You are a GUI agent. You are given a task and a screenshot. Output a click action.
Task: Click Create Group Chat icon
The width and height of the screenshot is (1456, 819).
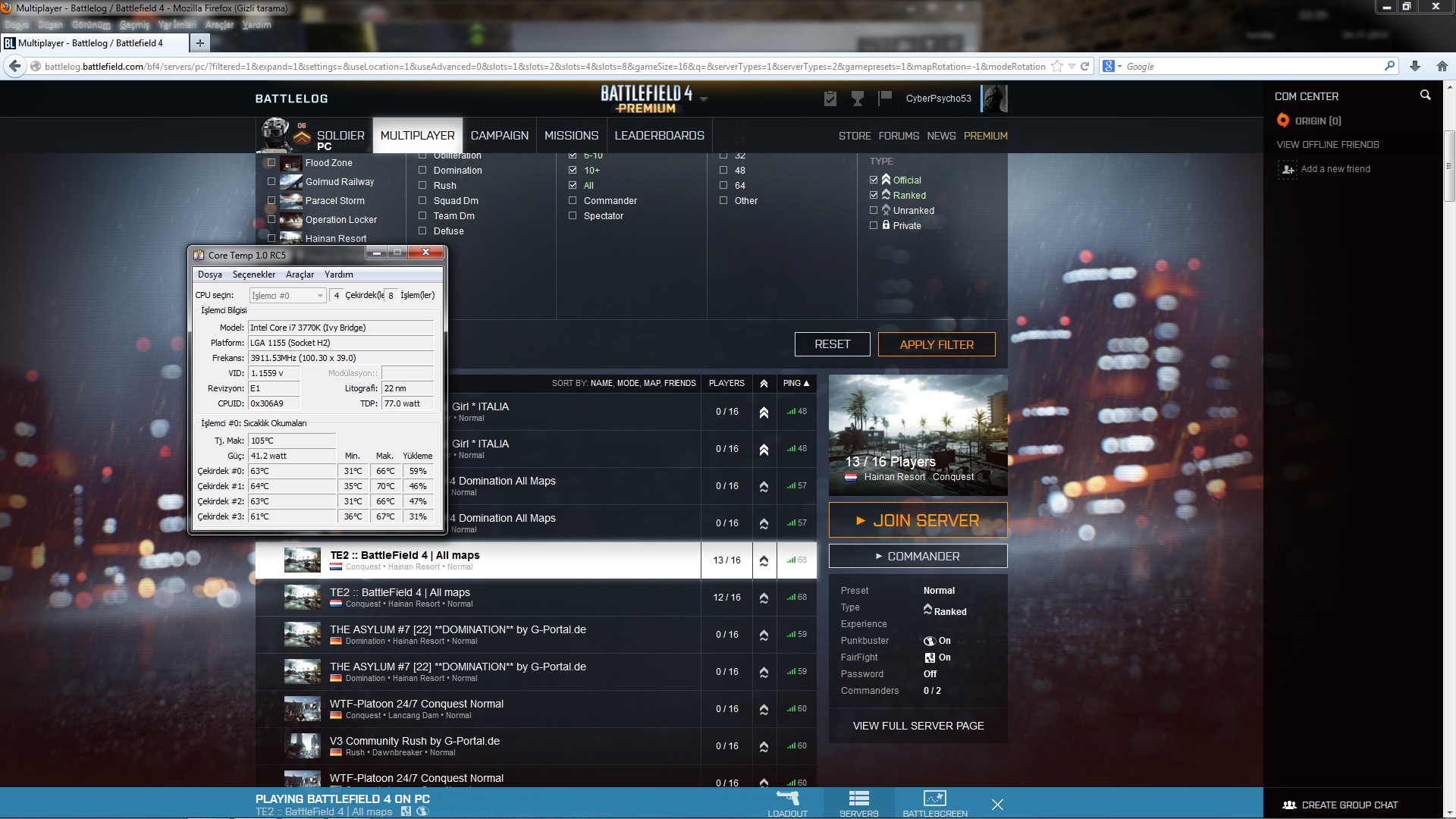tap(1289, 805)
